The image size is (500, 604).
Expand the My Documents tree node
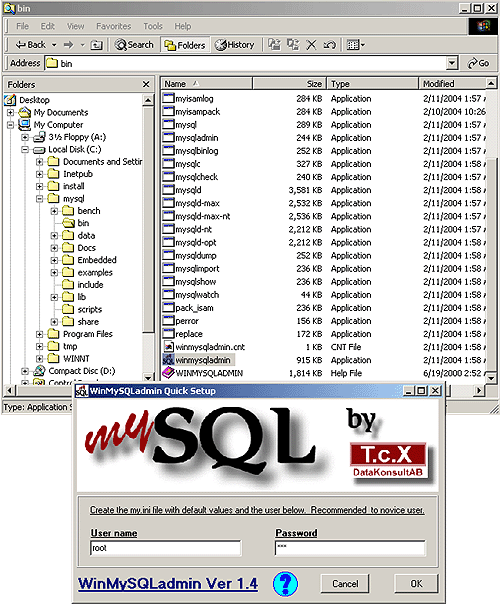click(10, 112)
